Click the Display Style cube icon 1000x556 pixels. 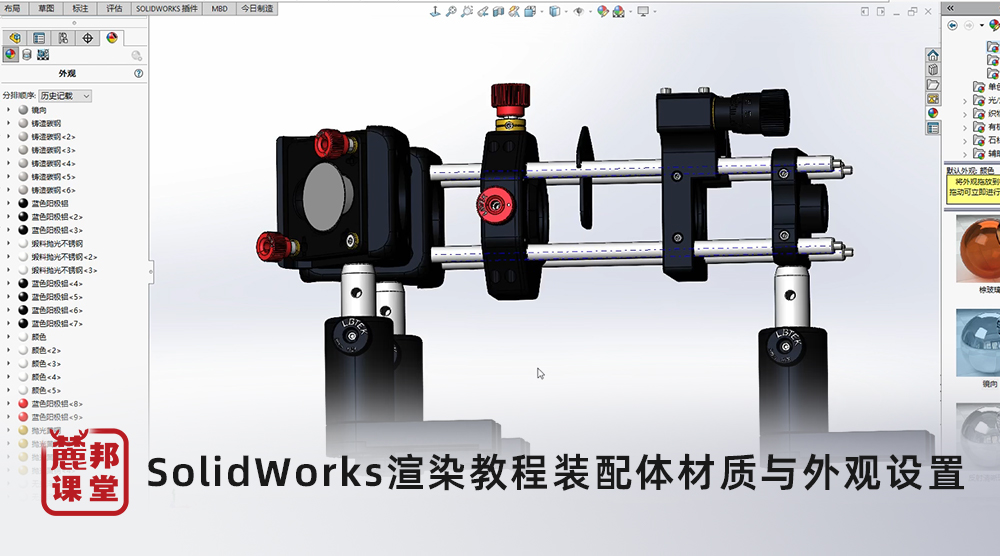pos(554,11)
